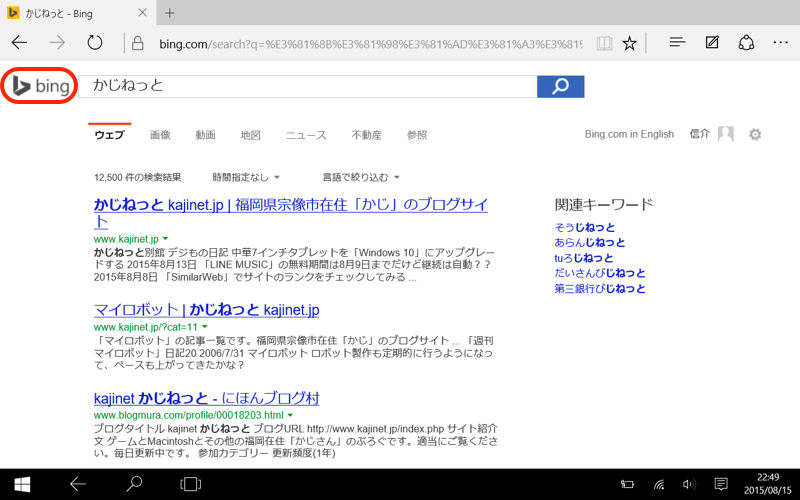Switch to the ニュース search tab
The width and height of the screenshot is (800, 500).
(x=306, y=135)
